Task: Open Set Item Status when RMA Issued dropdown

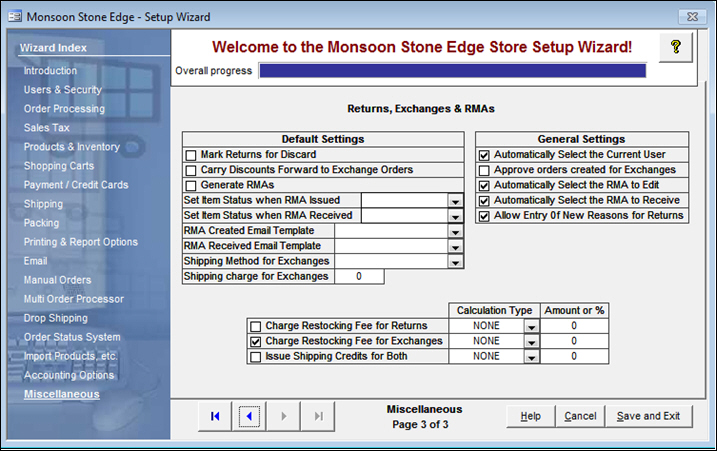Action: 455,201
